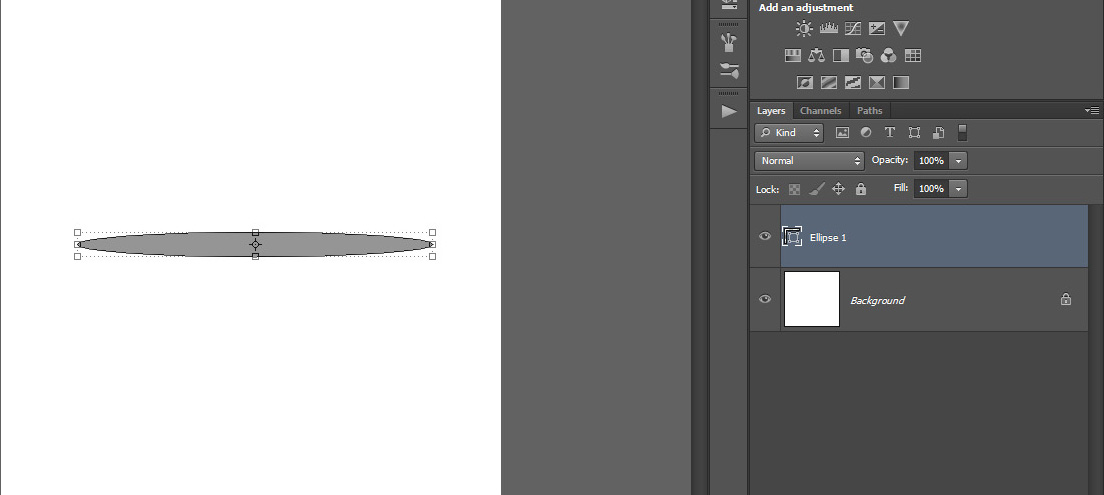Click the Background layer thumbnail
The image size is (1104, 495).
(811, 299)
